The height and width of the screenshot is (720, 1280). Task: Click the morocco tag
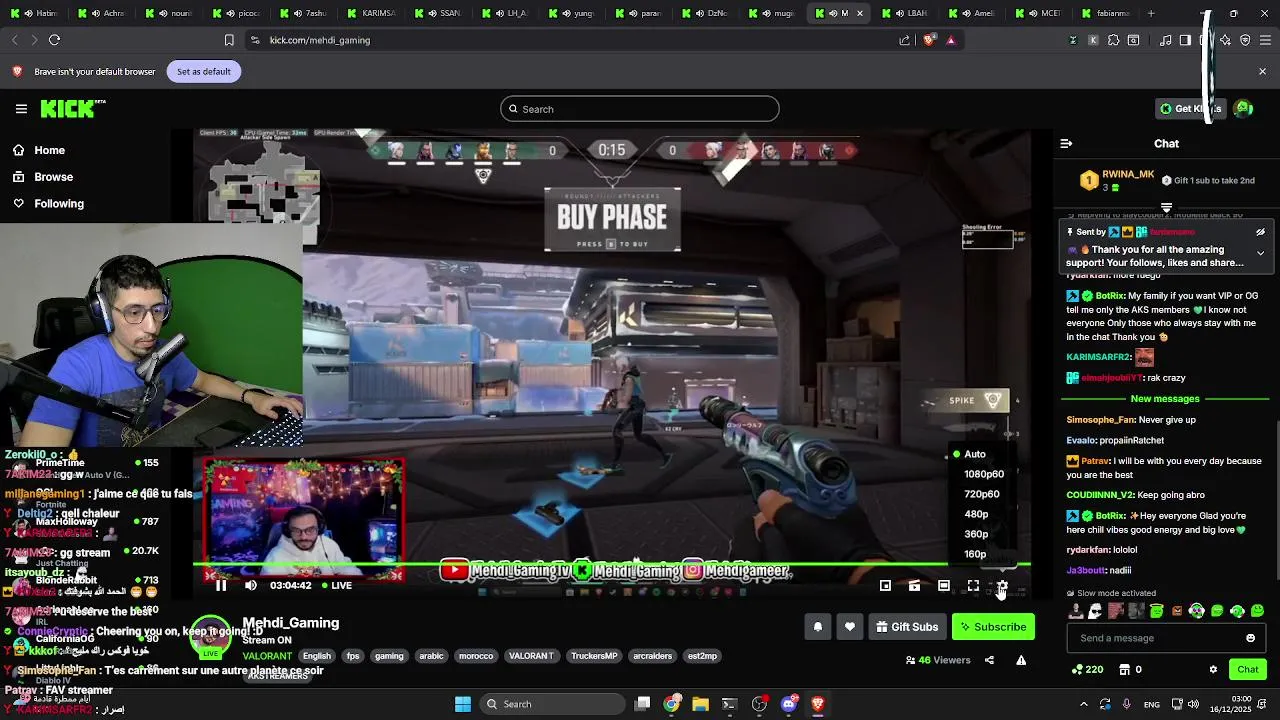[476, 656]
